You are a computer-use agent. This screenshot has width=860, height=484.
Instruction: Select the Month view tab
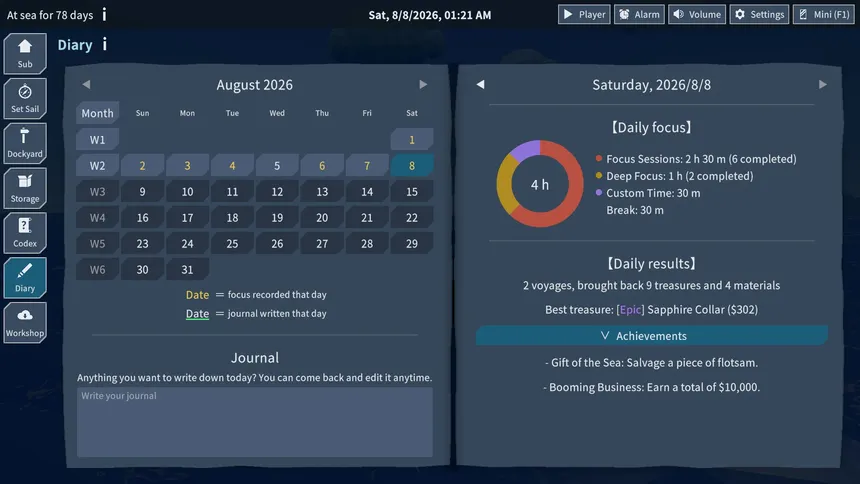click(x=97, y=113)
